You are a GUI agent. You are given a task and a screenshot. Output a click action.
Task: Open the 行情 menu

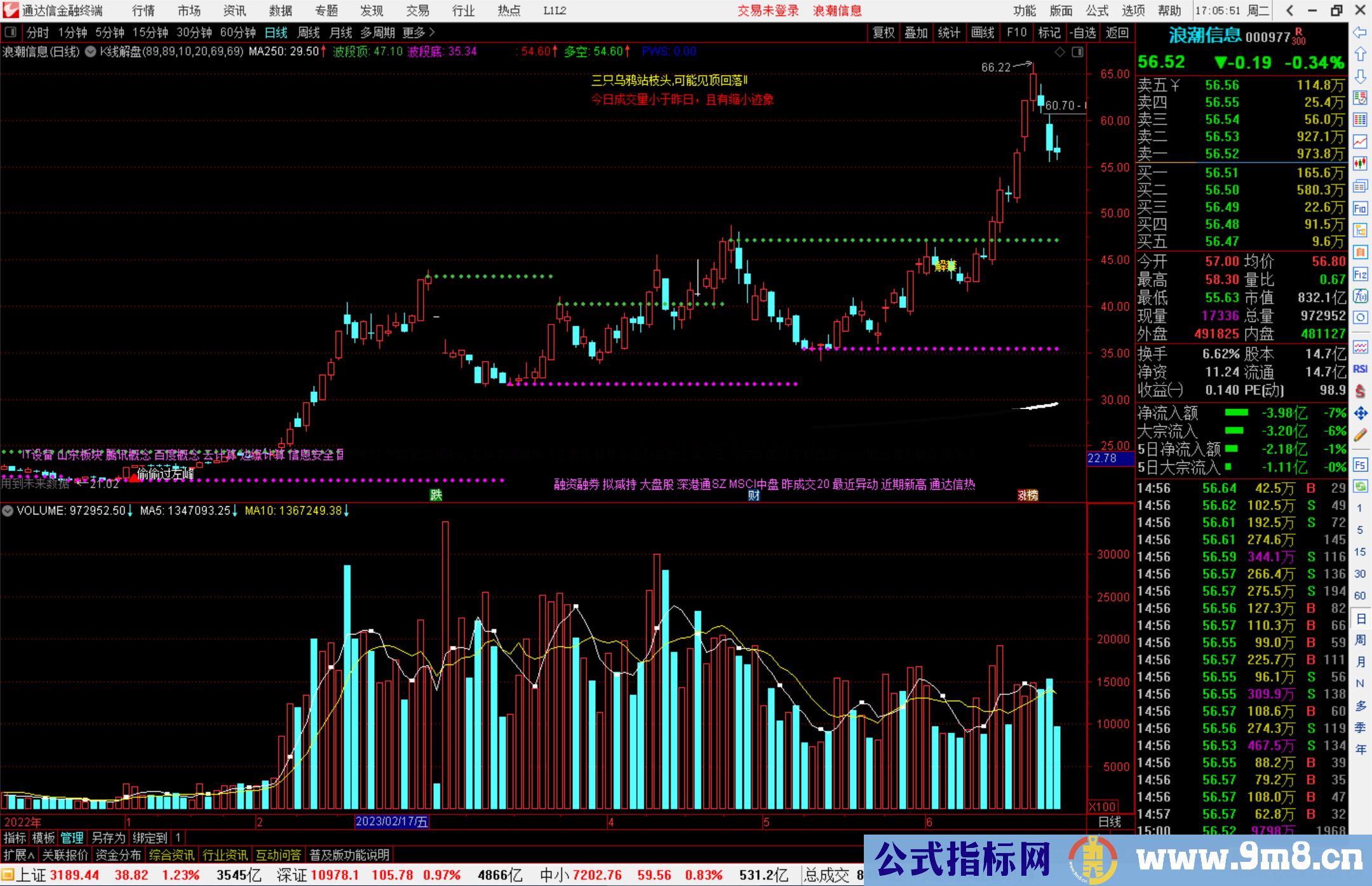(144, 11)
